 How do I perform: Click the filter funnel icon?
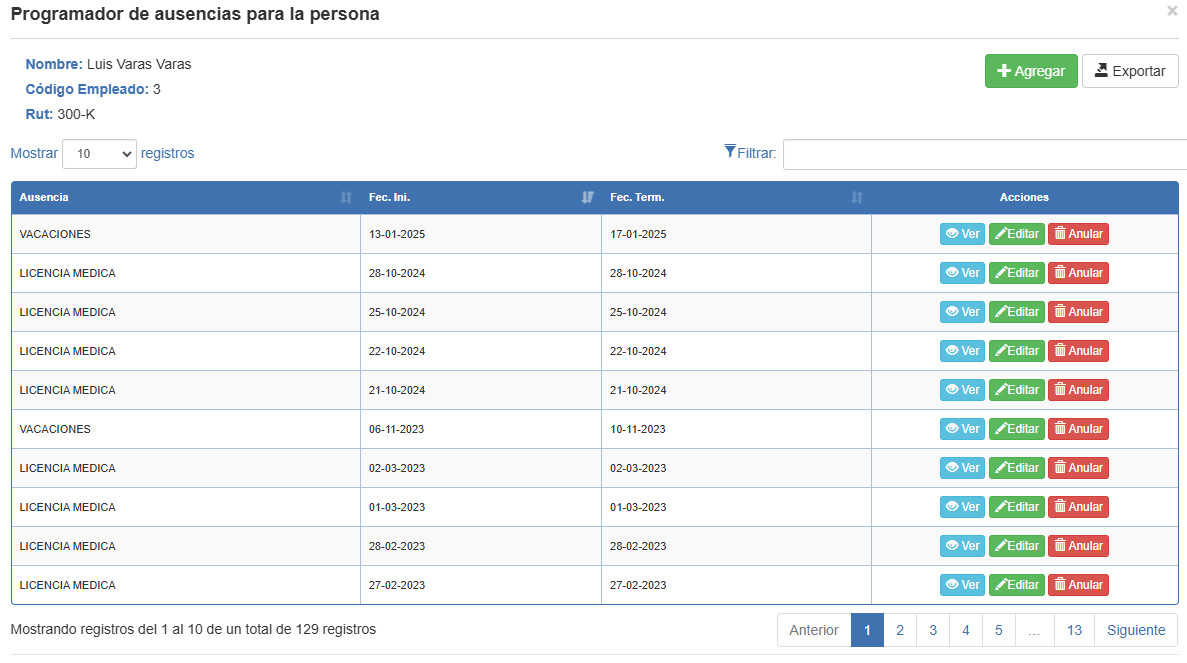click(730, 151)
